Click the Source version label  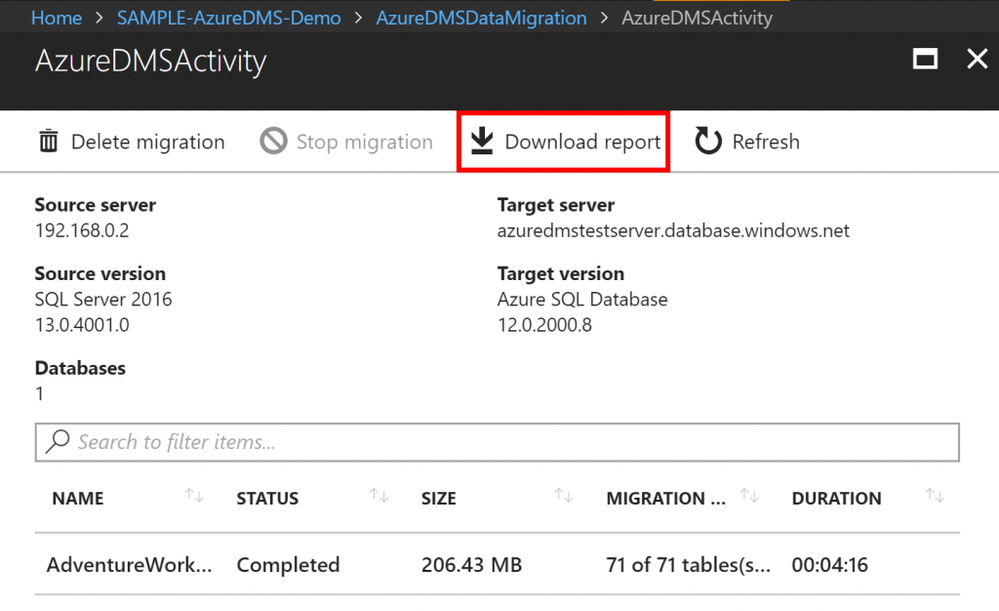click(x=100, y=273)
